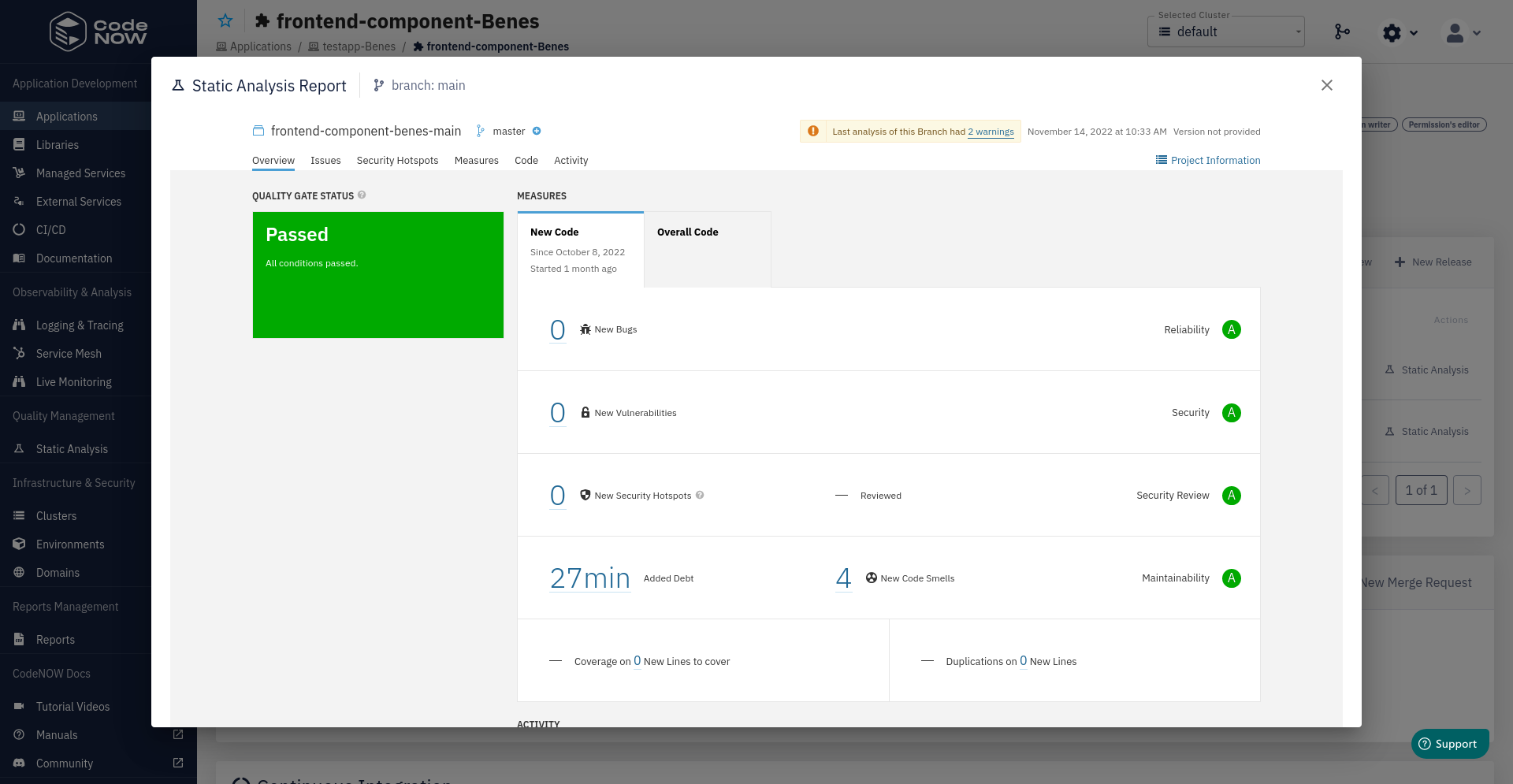Click the green Passed quality gate box
Image resolution: width=1513 pixels, height=784 pixels.
point(378,275)
